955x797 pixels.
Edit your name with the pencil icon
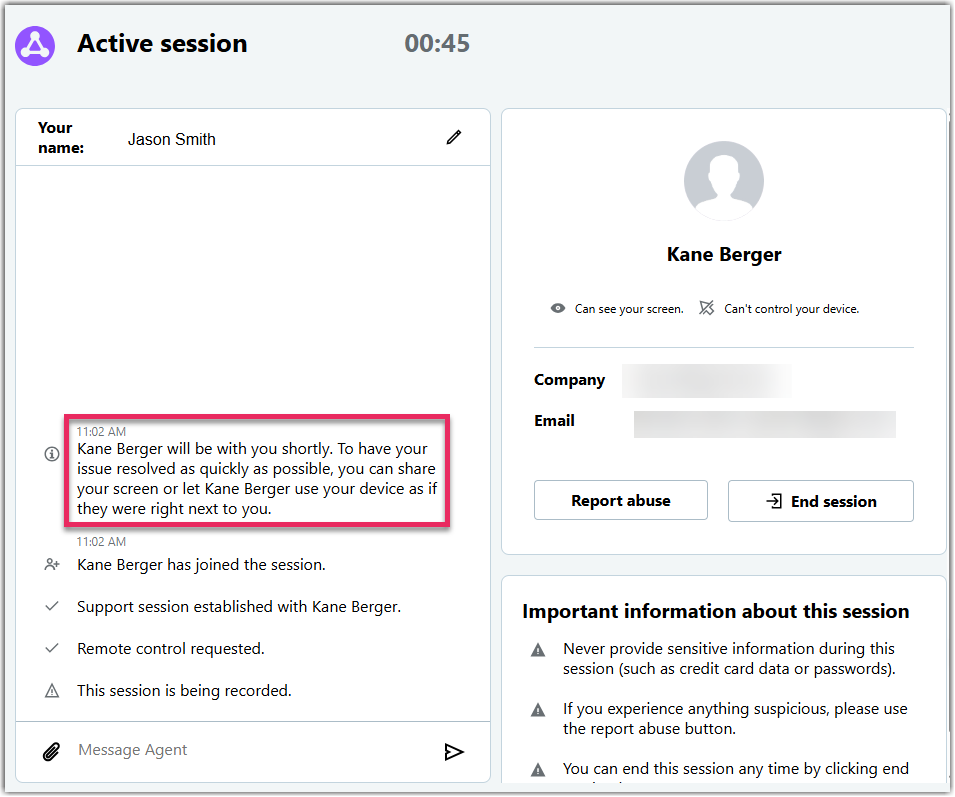point(454,138)
